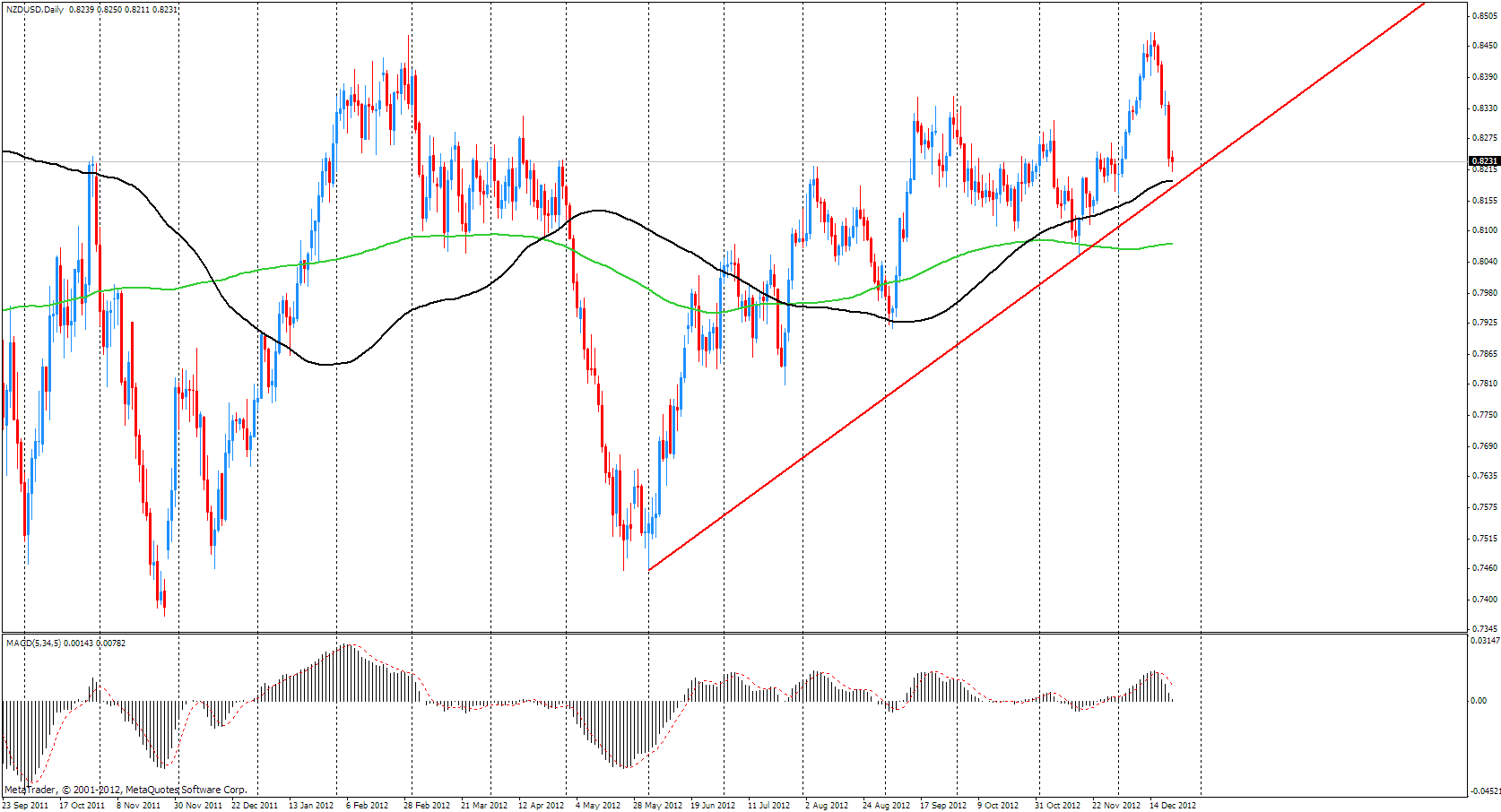Click the OHLC values beside the chart title
The height and width of the screenshot is (812, 1501).
pyautogui.click(x=123, y=10)
